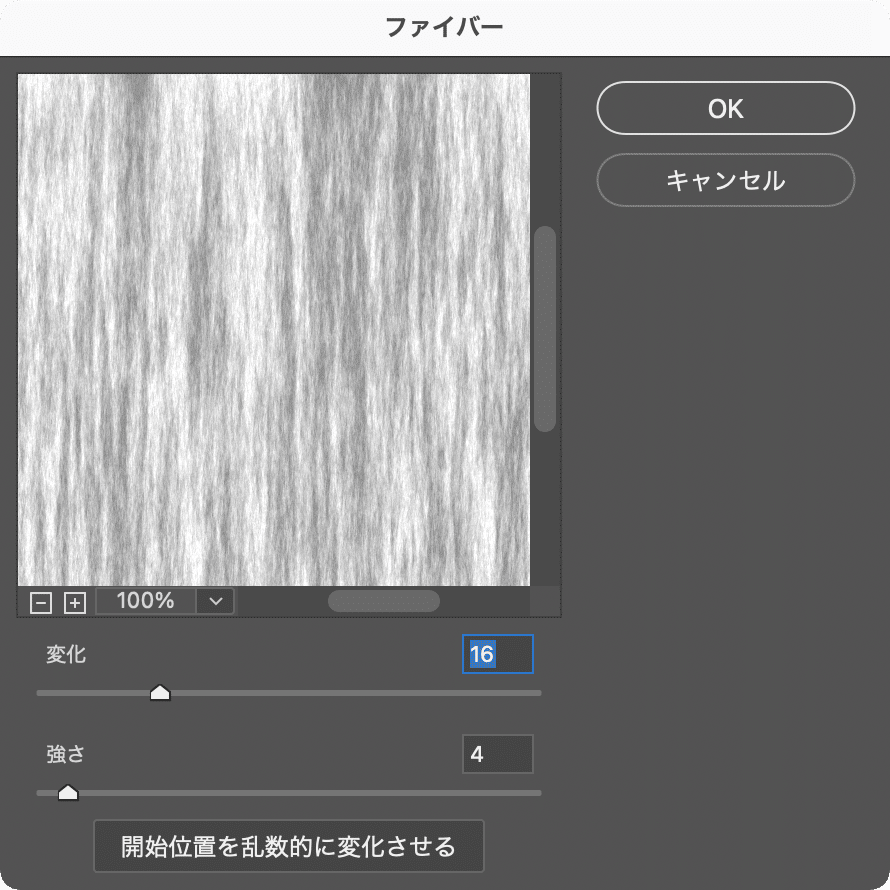Image resolution: width=890 pixels, height=890 pixels.
Task: Open the 100% zoom level dropdown
Action: (216, 601)
